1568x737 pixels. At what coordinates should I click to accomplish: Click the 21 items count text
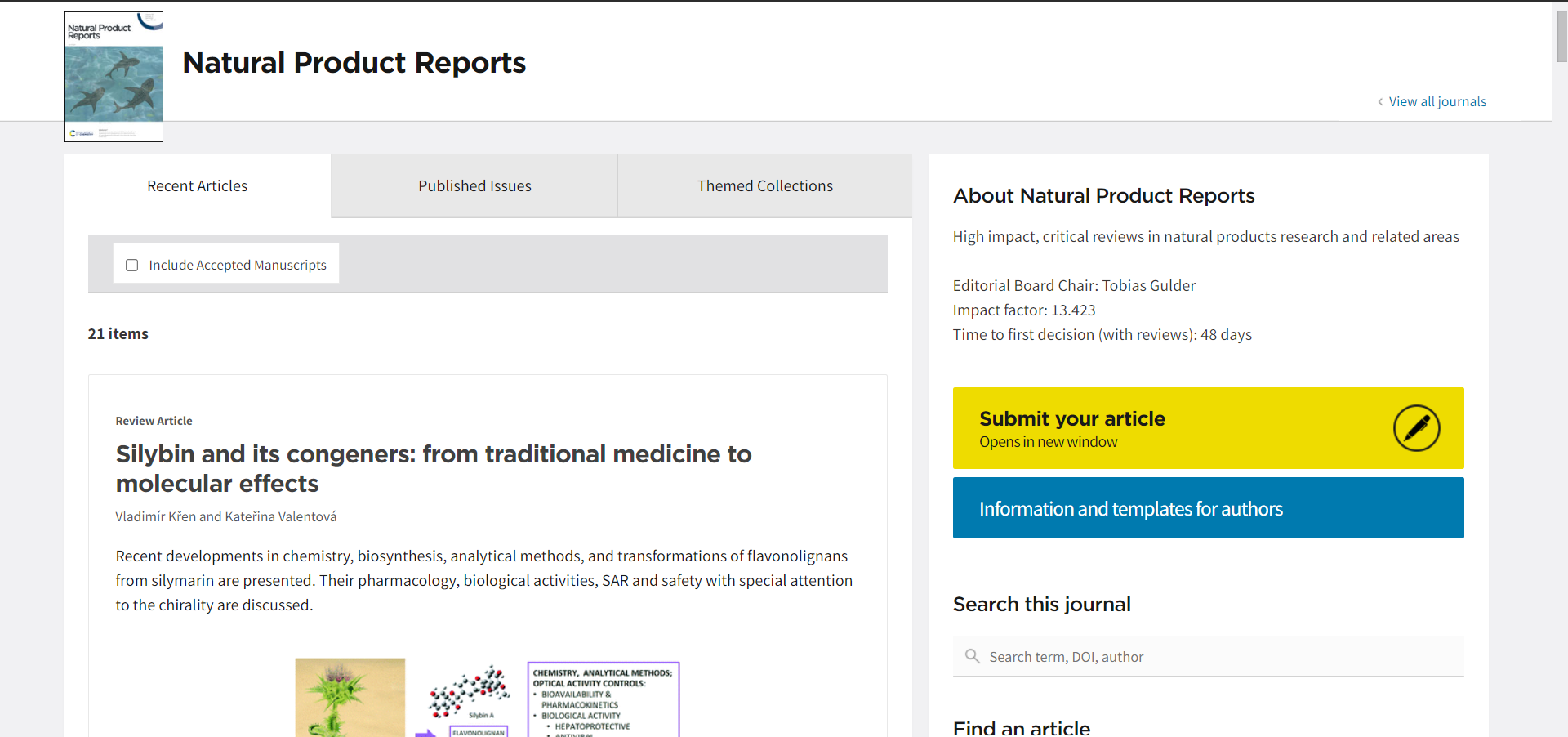point(118,333)
